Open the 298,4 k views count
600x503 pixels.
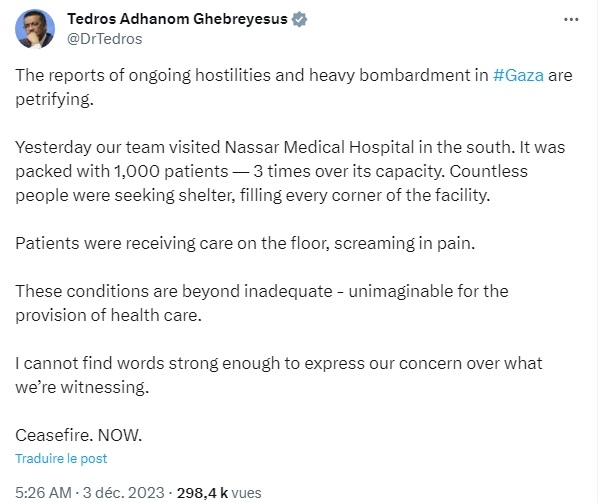(202, 493)
